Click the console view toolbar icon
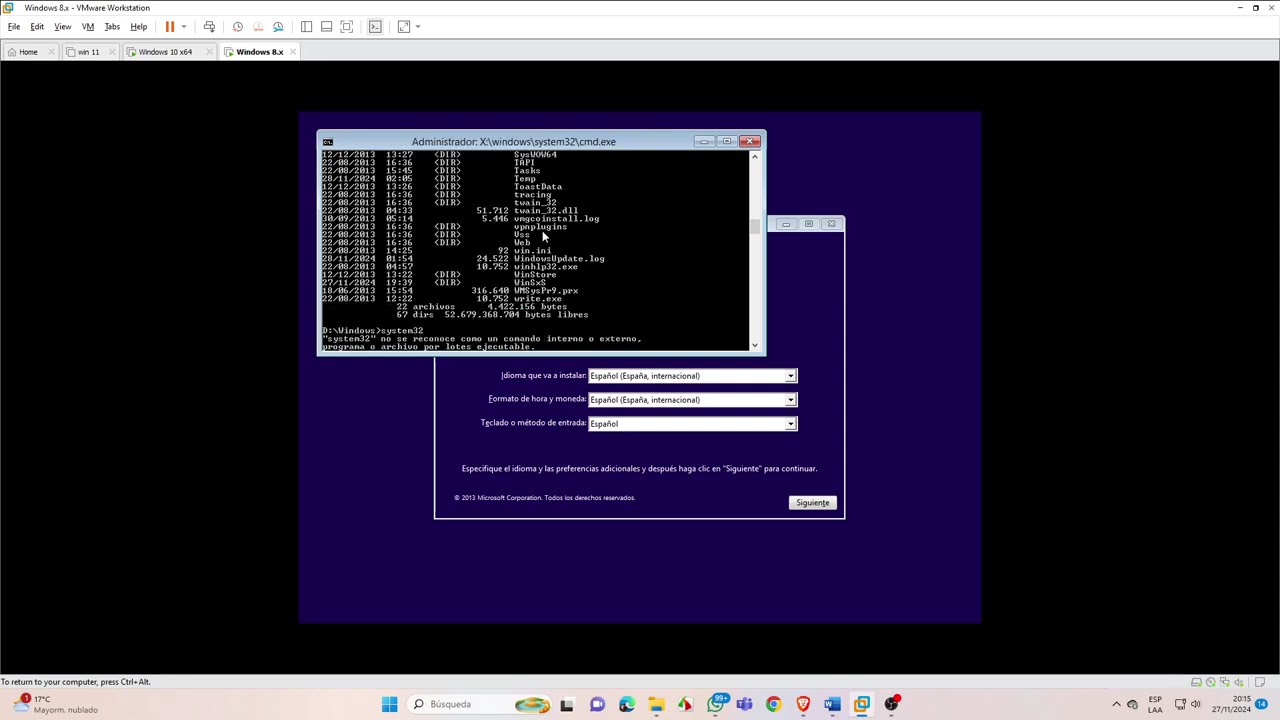The width and height of the screenshot is (1280, 720). [x=375, y=27]
